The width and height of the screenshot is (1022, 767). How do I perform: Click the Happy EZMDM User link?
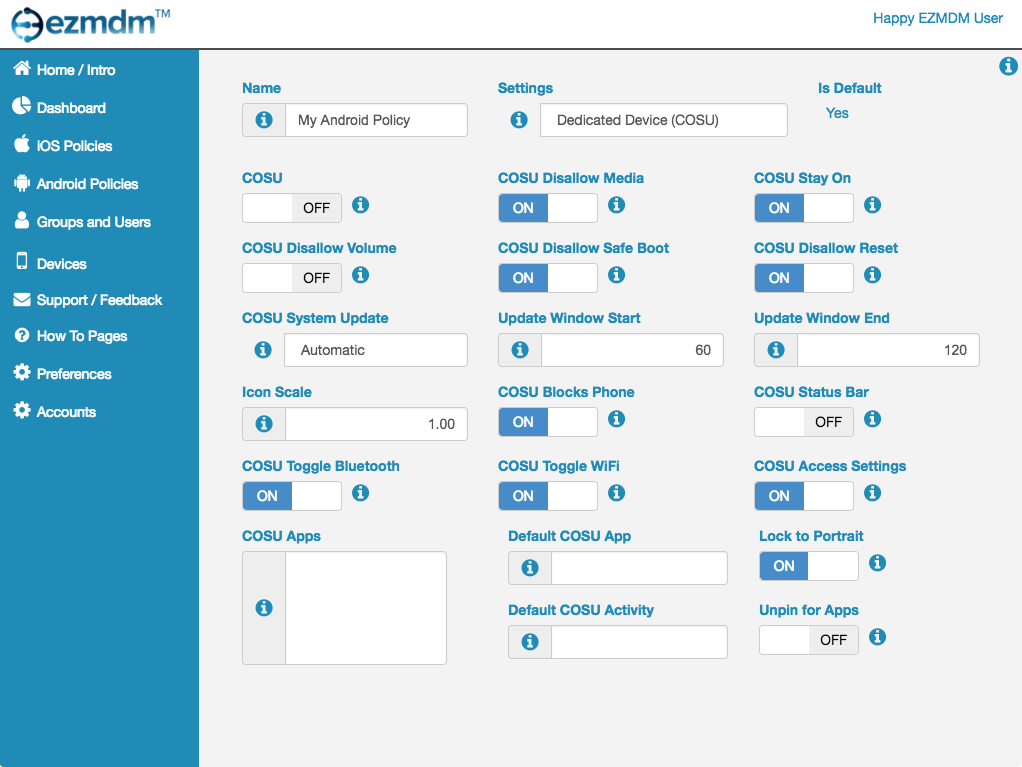938,18
